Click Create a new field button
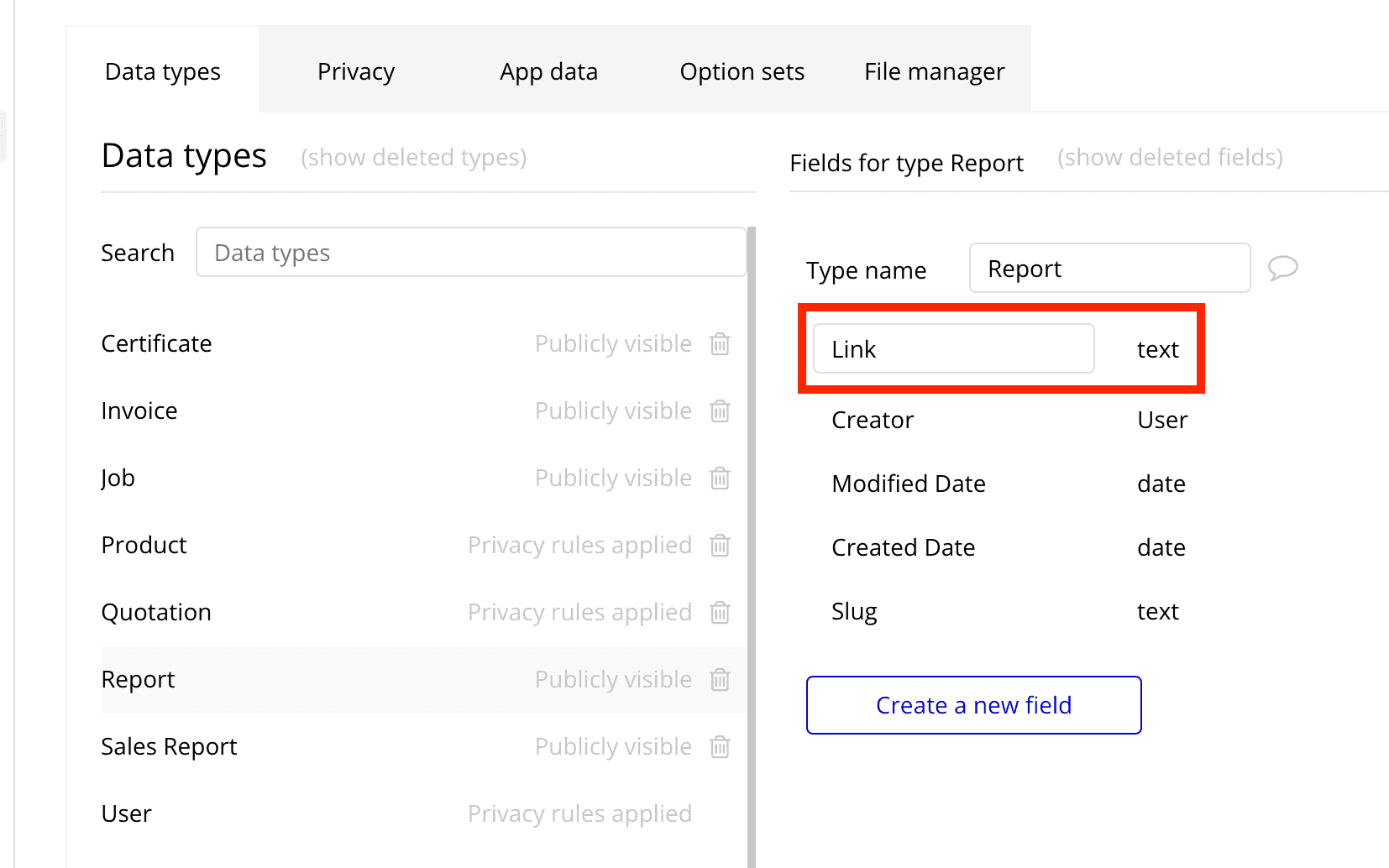This screenshot has height=868, width=1389. [973, 705]
